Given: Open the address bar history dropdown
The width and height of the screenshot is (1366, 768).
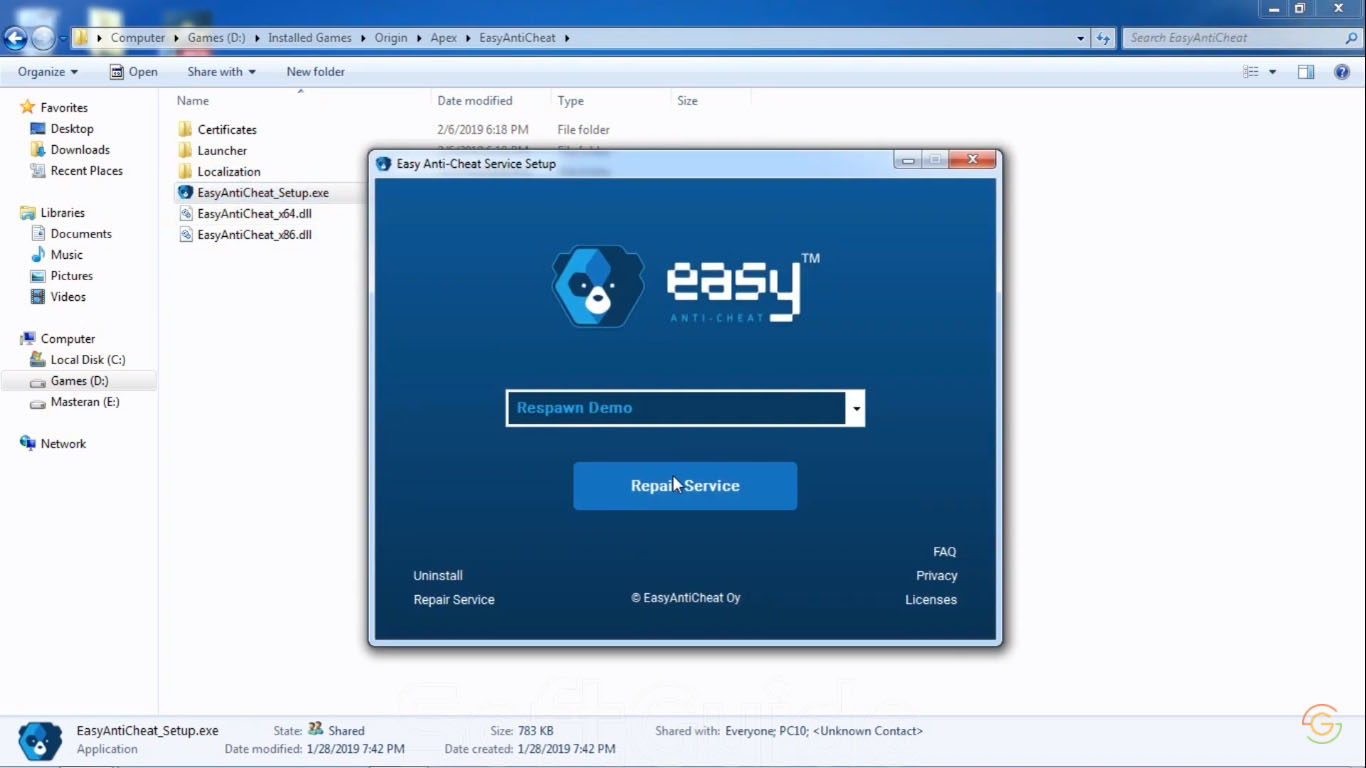Looking at the screenshot, I should pyautogui.click(x=1081, y=38).
